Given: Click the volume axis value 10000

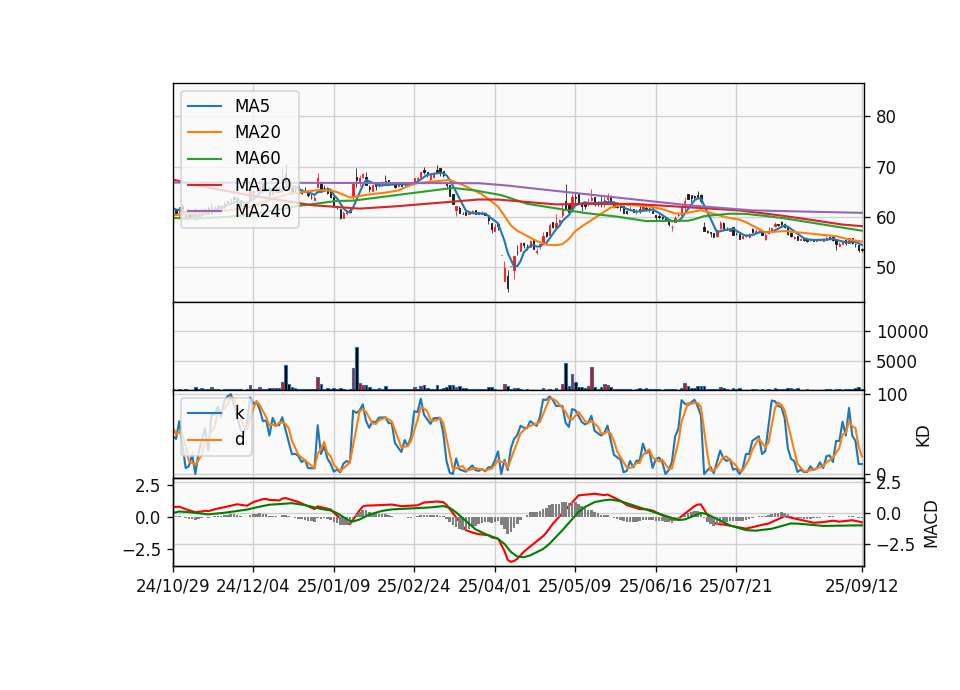Looking at the screenshot, I should 902,332.
